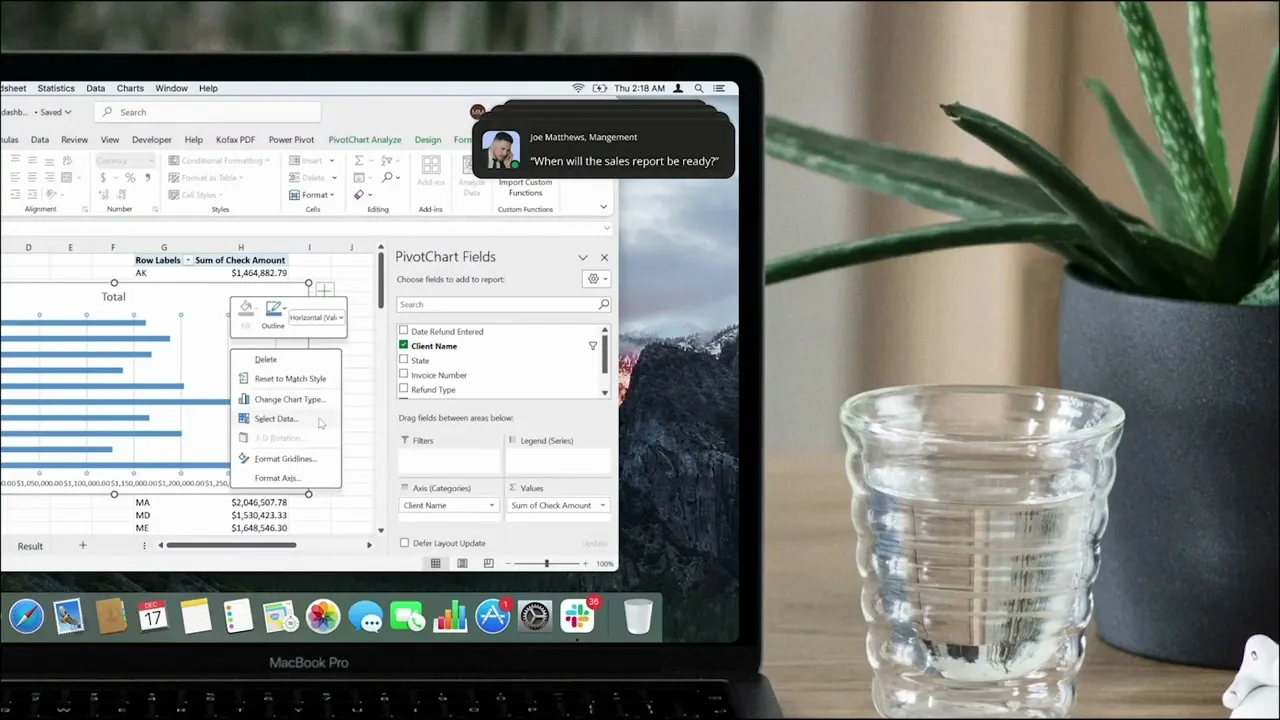Click the field search magnifier icon
The height and width of the screenshot is (720, 1280).
(603, 304)
